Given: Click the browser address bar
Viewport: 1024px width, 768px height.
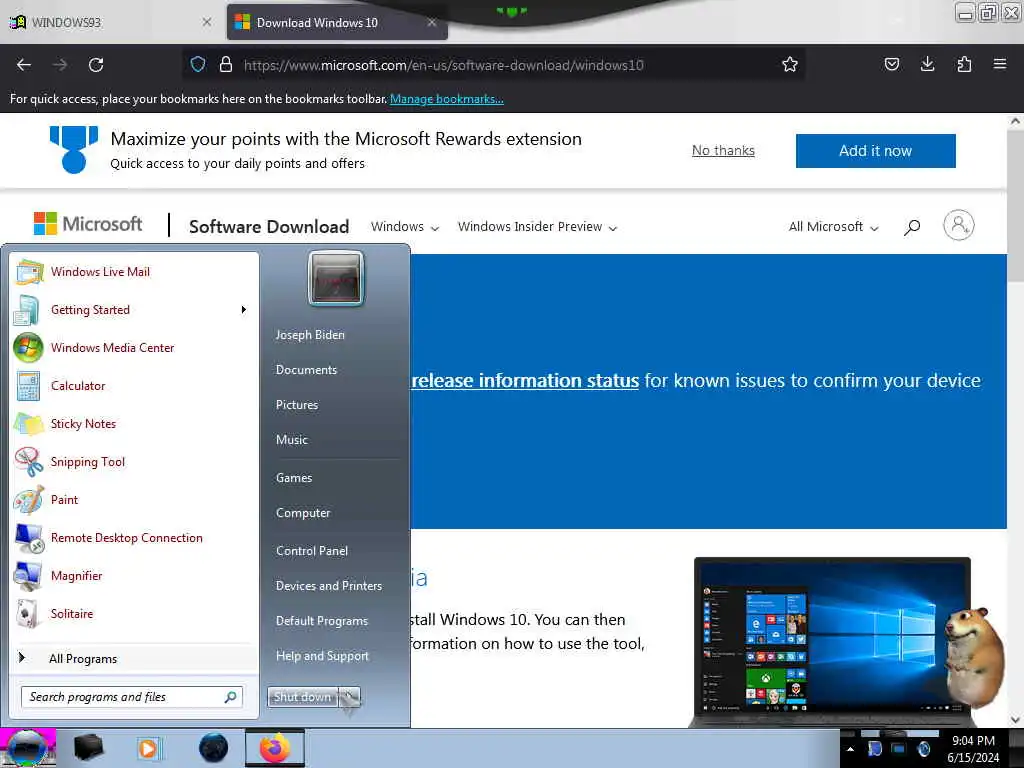Looking at the screenshot, I should click(493, 65).
